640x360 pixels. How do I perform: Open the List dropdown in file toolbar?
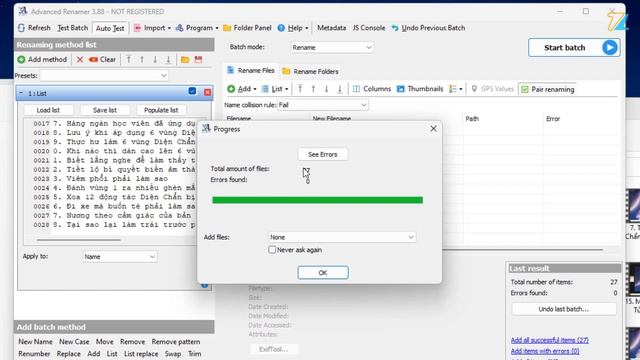[x=275, y=89]
